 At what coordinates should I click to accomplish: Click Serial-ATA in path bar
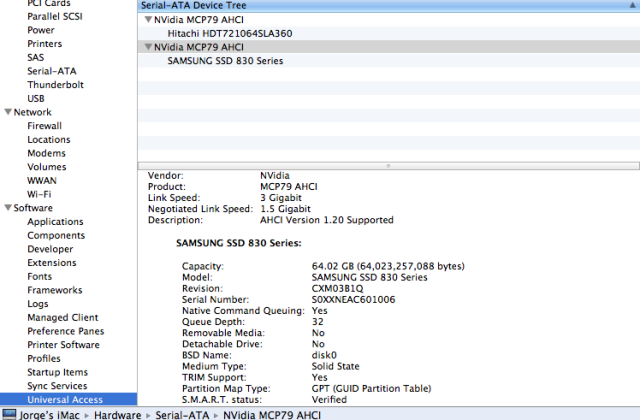182,415
